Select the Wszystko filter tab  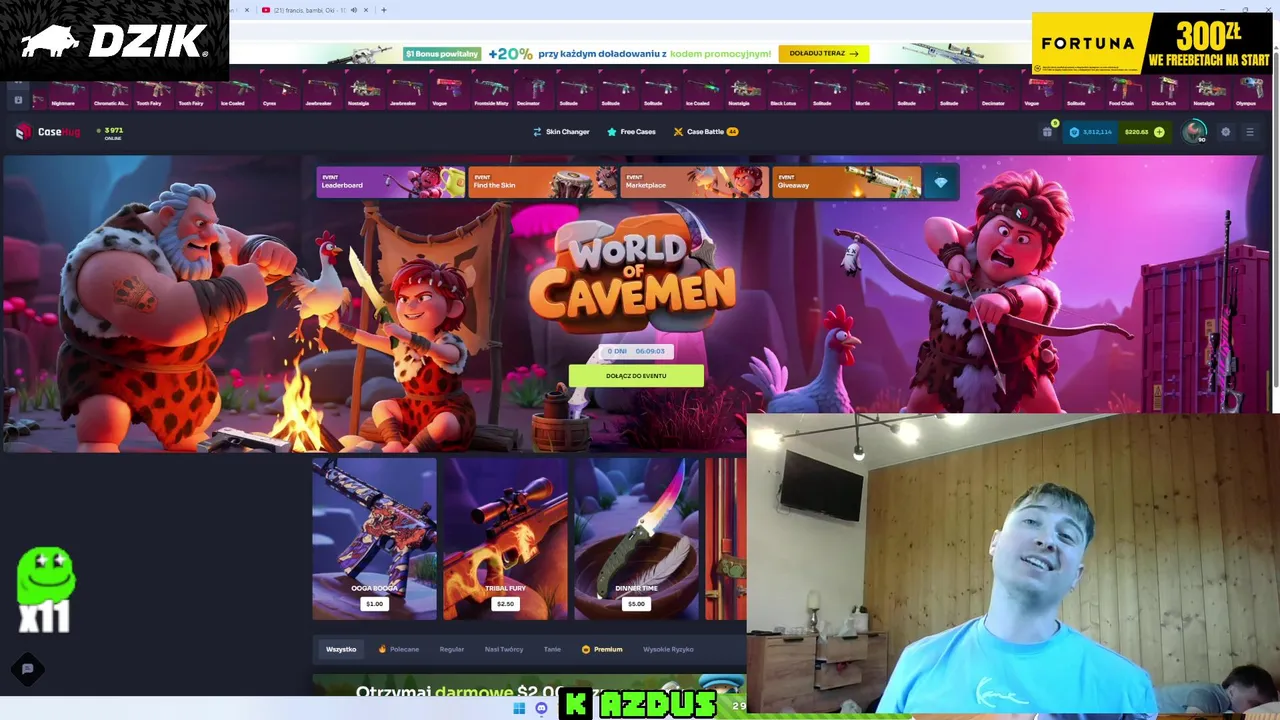click(341, 649)
